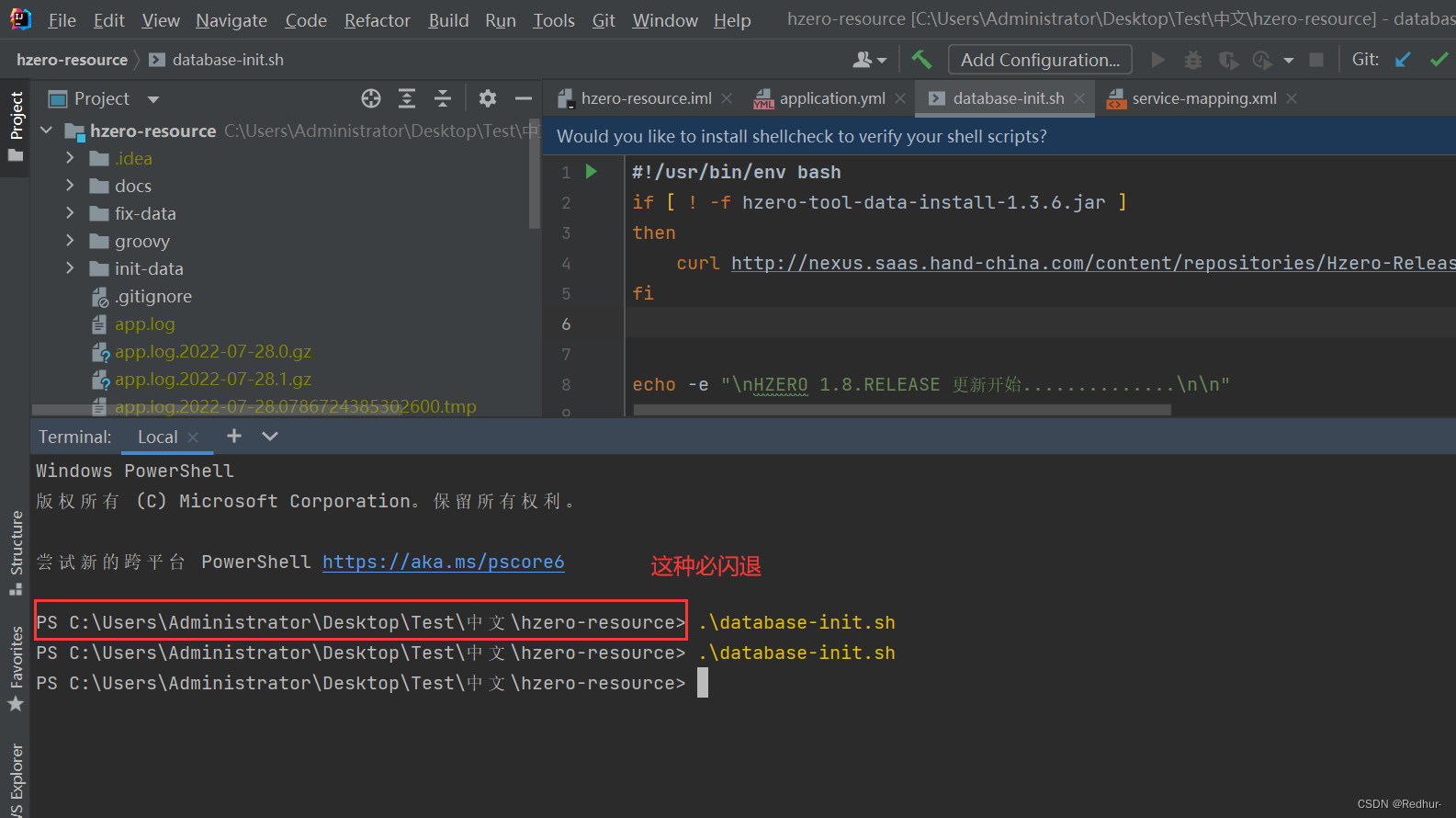This screenshot has width=1456, height=818.
Task: Click the Build project hammer icon
Action: pos(920,60)
